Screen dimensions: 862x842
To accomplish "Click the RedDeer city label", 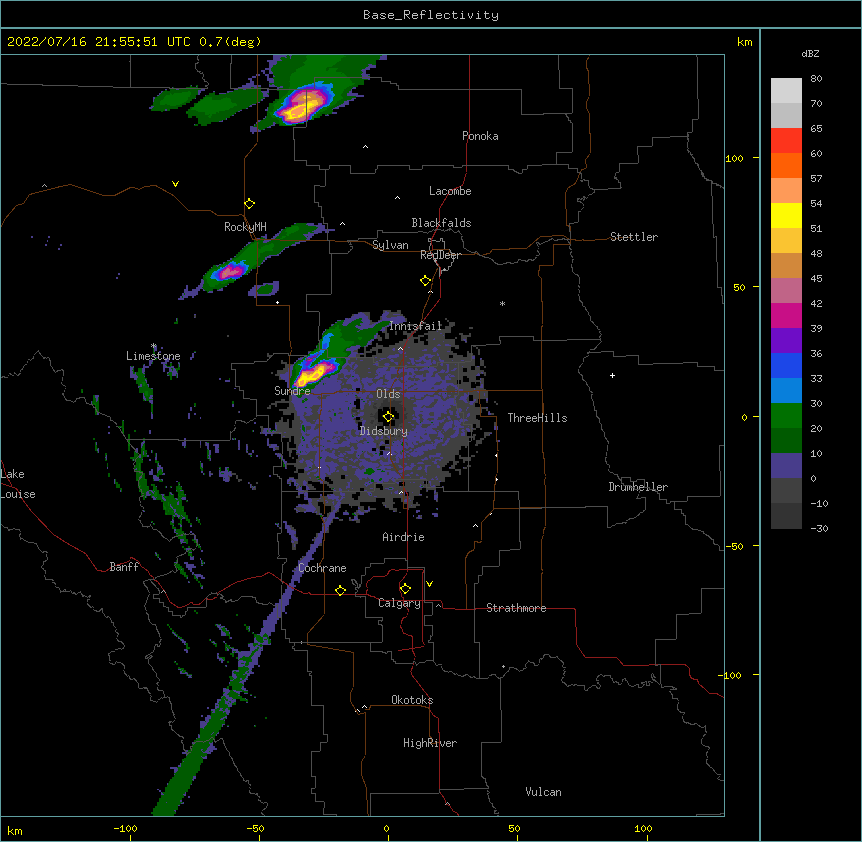I will (x=440, y=255).
